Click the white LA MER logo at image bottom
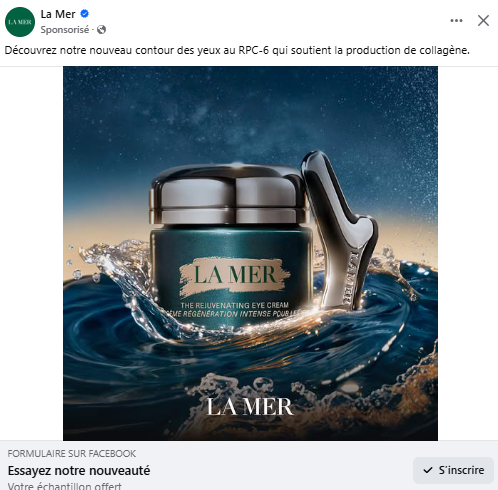The image size is (498, 490). (250, 407)
